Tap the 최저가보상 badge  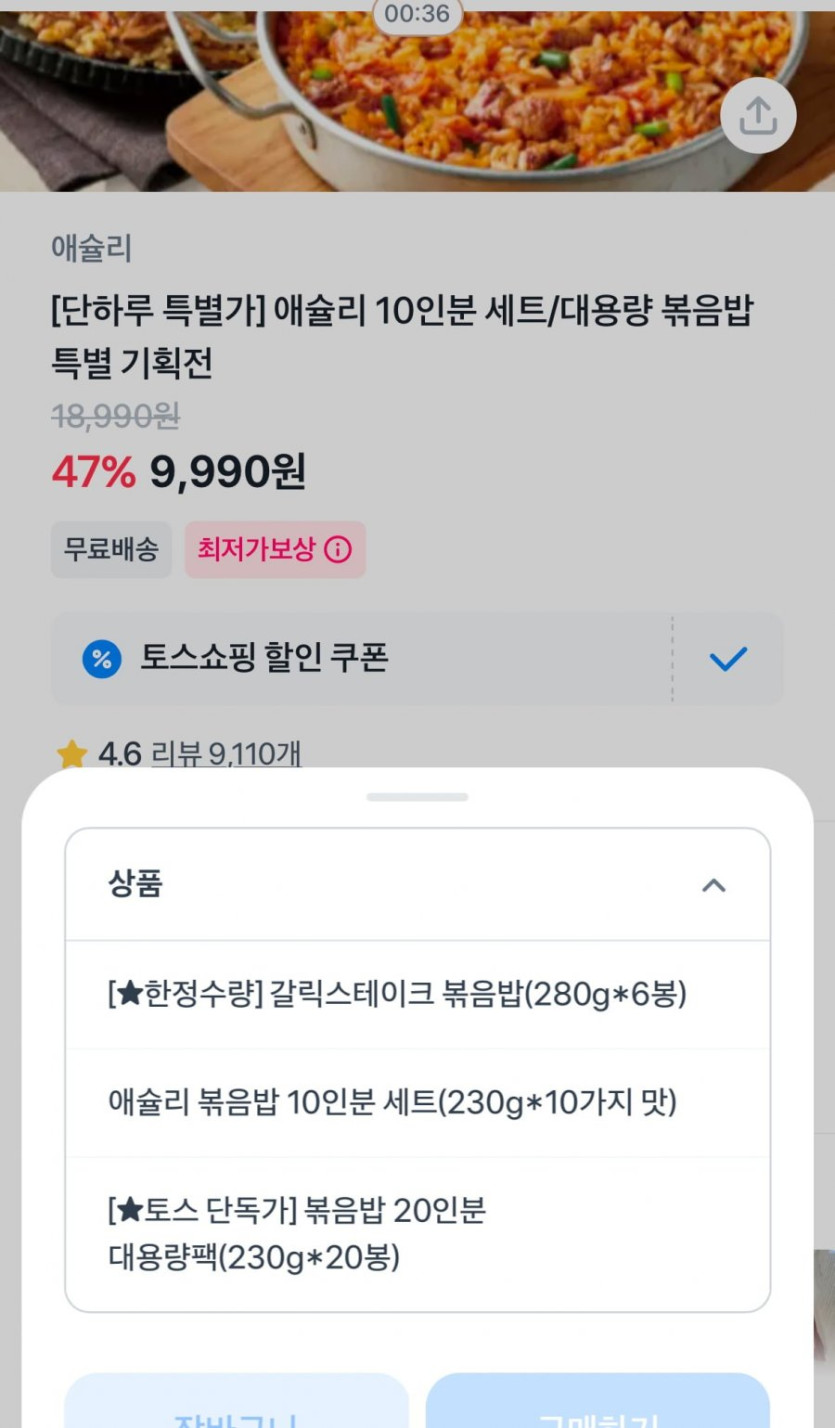[x=257, y=549]
